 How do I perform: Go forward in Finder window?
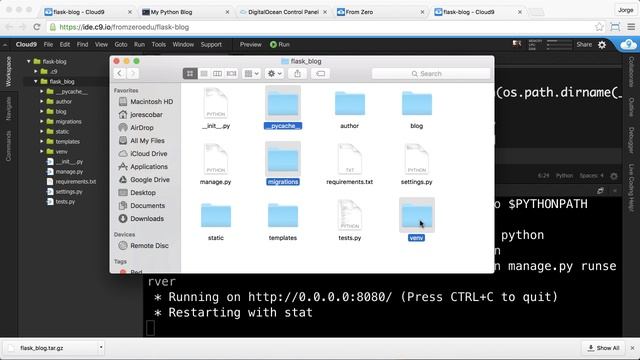coord(133,73)
